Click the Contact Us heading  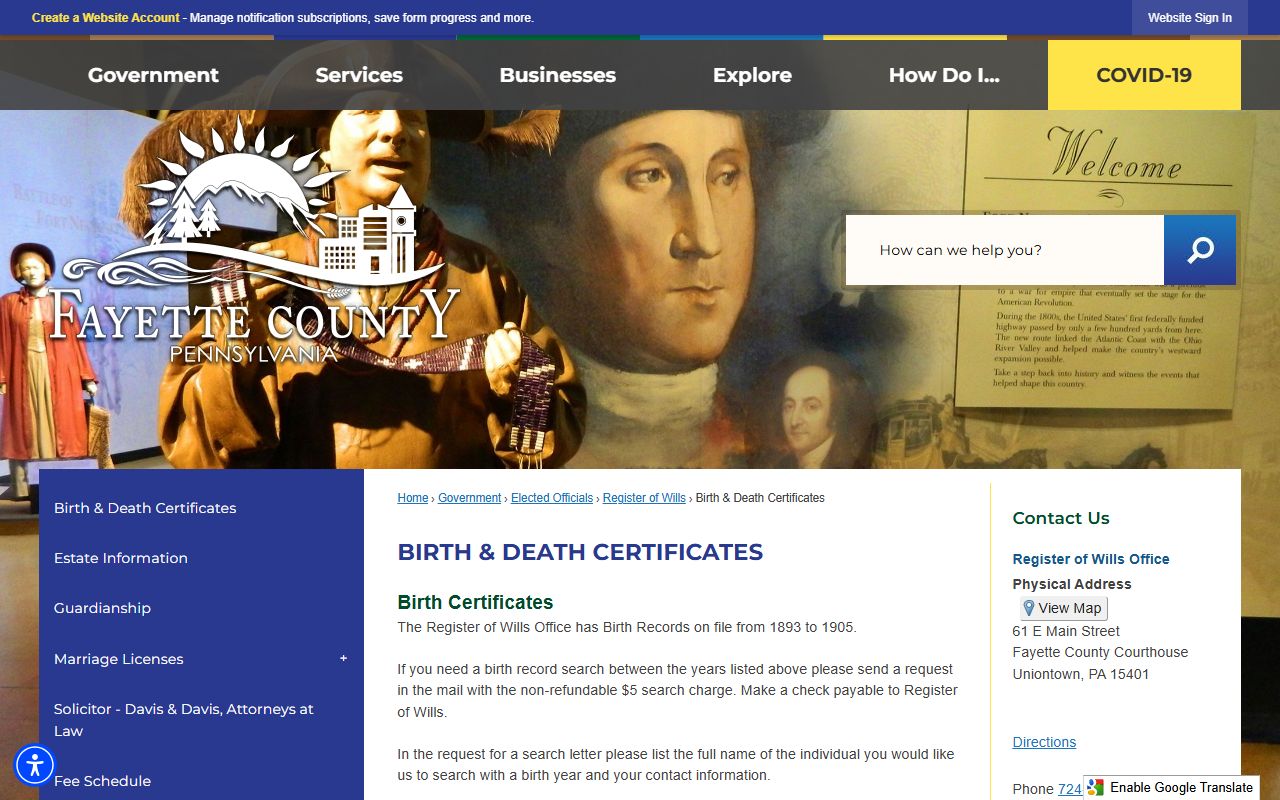[x=1061, y=518]
